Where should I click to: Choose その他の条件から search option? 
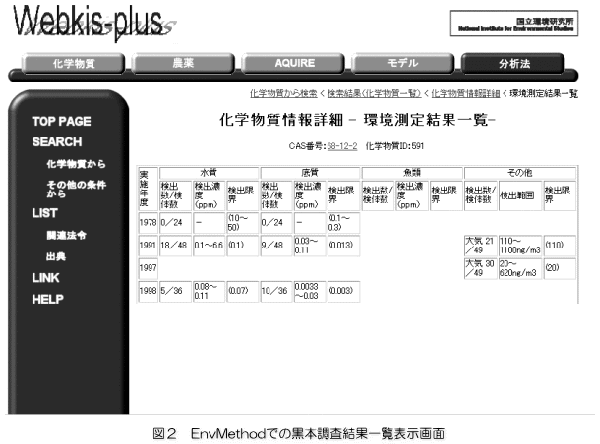[76, 189]
